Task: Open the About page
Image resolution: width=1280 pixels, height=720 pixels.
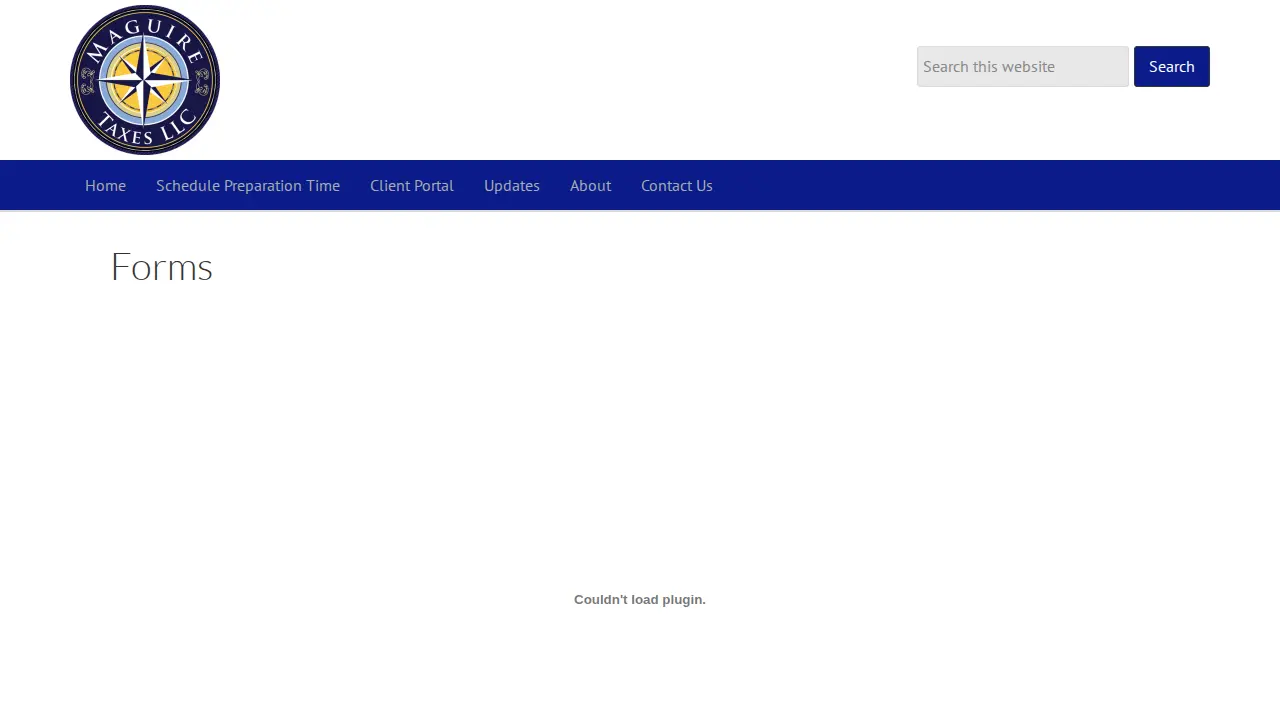Action: [590, 185]
